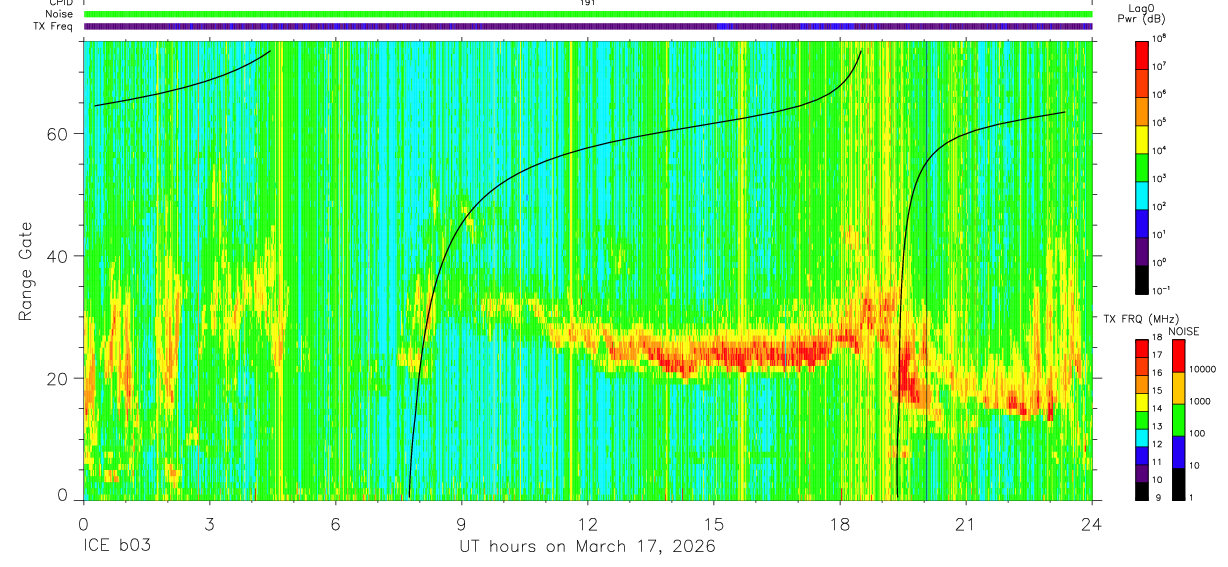The height and width of the screenshot is (567, 1228).
Task: Click the 100 tick on the NOISE legend
Action: 1198,434
